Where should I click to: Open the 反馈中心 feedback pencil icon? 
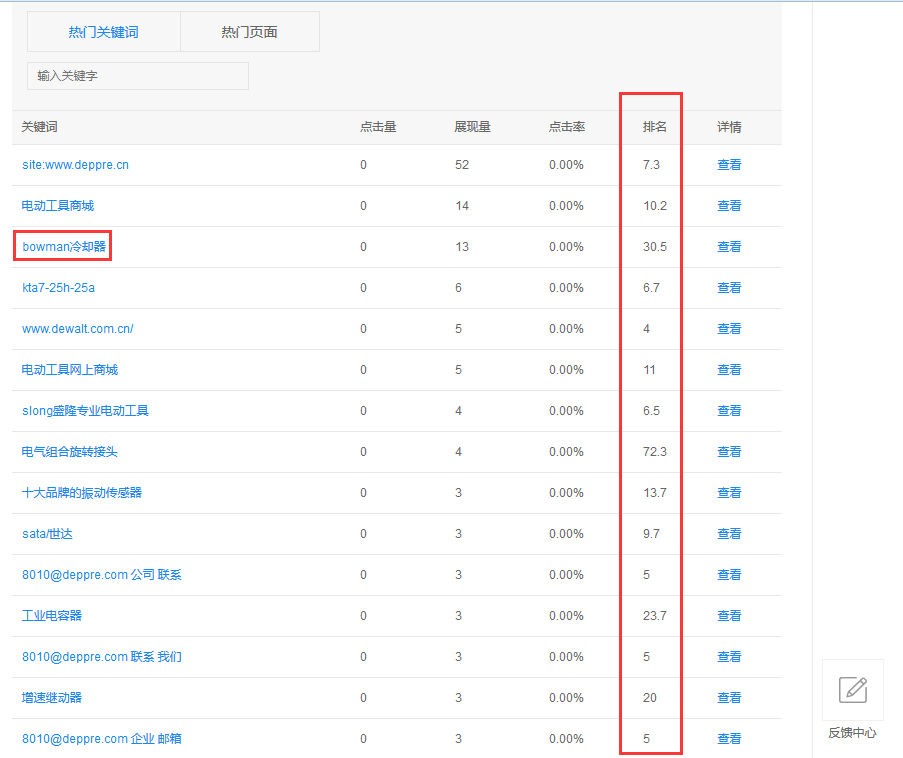(852, 690)
